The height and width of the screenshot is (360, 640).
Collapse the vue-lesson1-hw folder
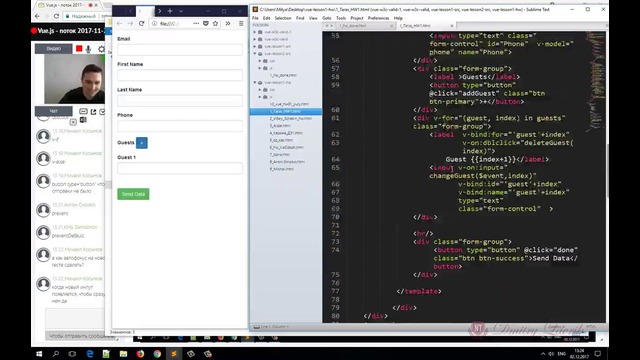(255, 82)
